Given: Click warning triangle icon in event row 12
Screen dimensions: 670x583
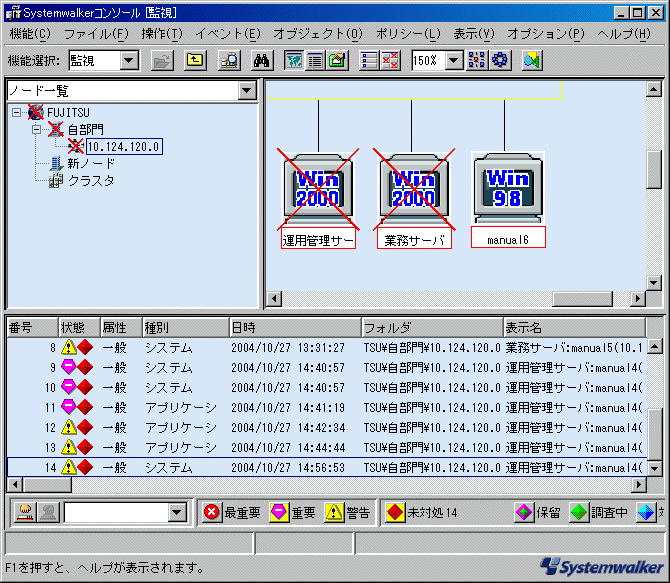Looking at the screenshot, I should point(68,427).
